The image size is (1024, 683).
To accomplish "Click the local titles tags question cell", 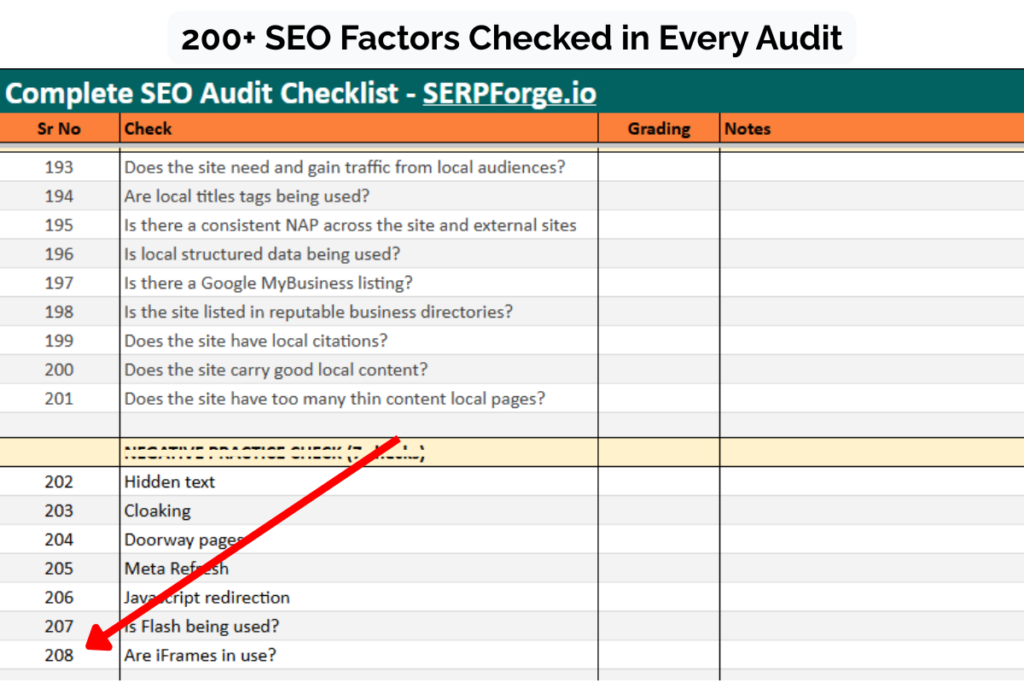I will tap(250, 196).
